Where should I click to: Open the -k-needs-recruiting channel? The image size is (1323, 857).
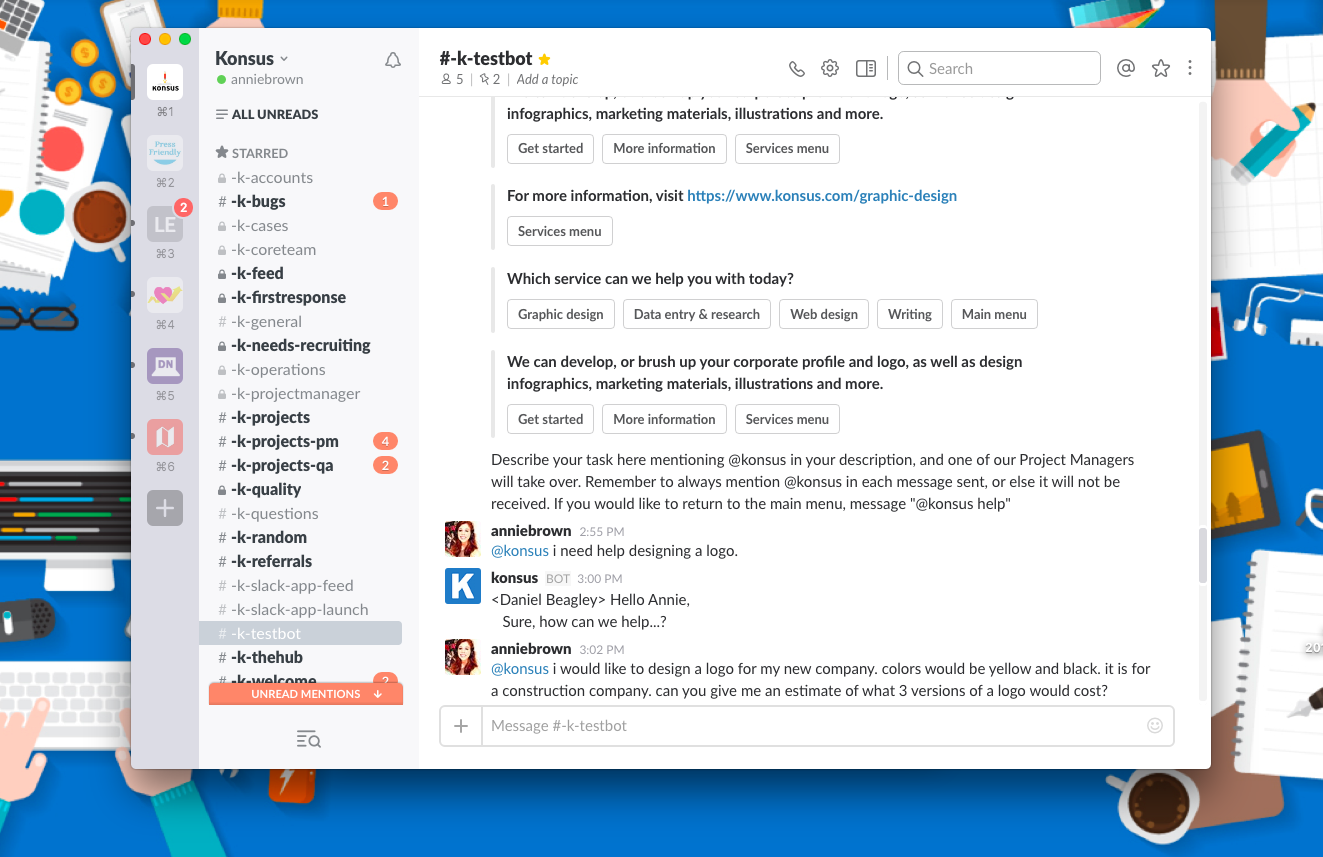pyautogui.click(x=300, y=345)
